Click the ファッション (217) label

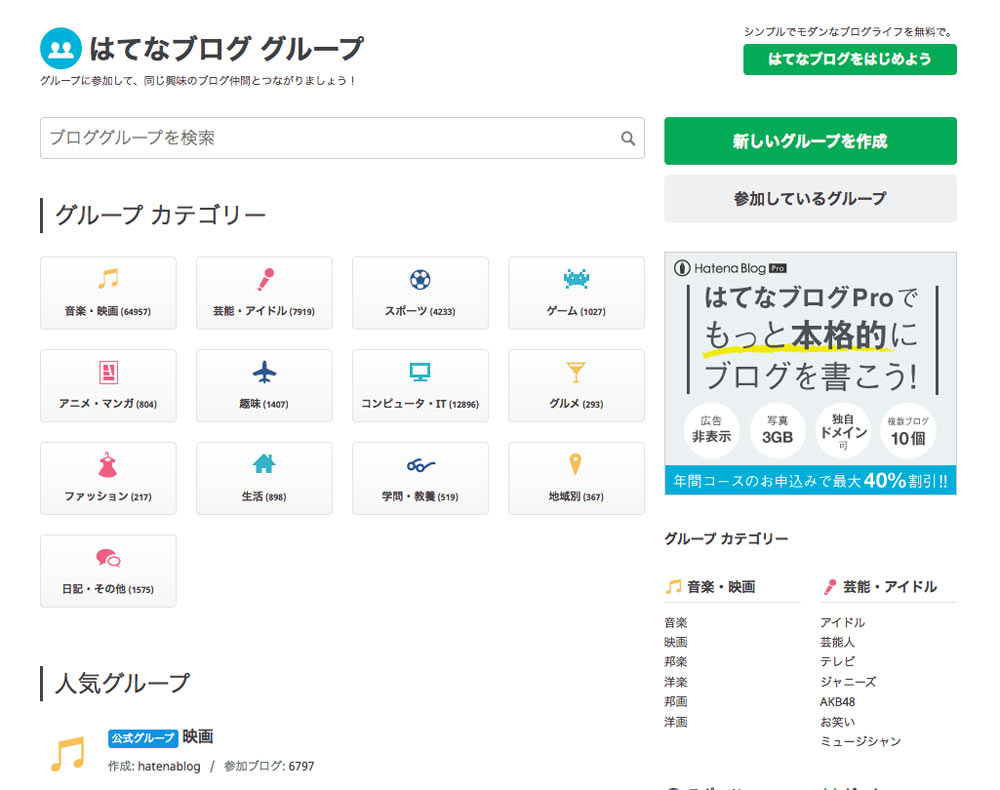[108, 497]
